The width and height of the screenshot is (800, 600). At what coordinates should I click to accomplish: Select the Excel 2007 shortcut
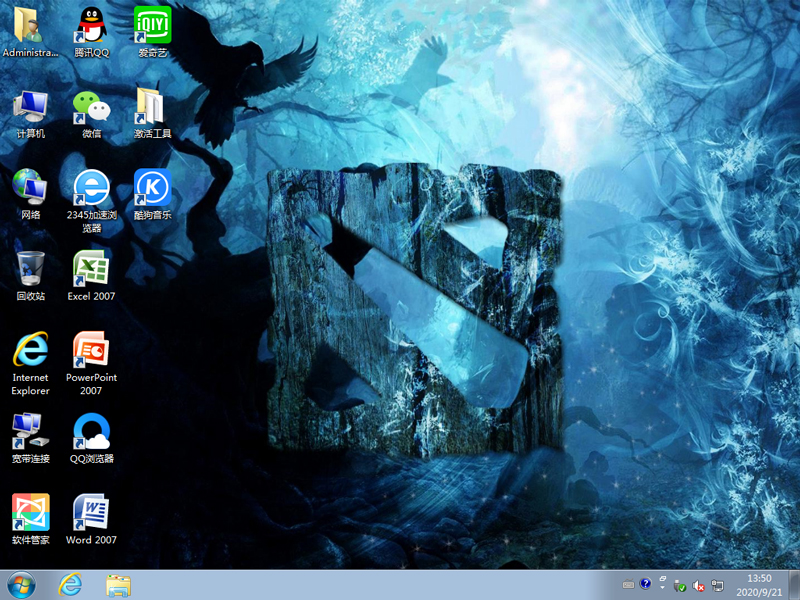tap(91, 276)
